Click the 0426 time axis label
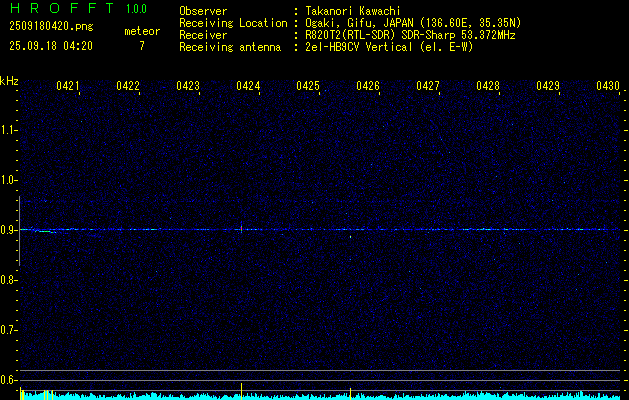629x400 pixels. [x=368, y=85]
